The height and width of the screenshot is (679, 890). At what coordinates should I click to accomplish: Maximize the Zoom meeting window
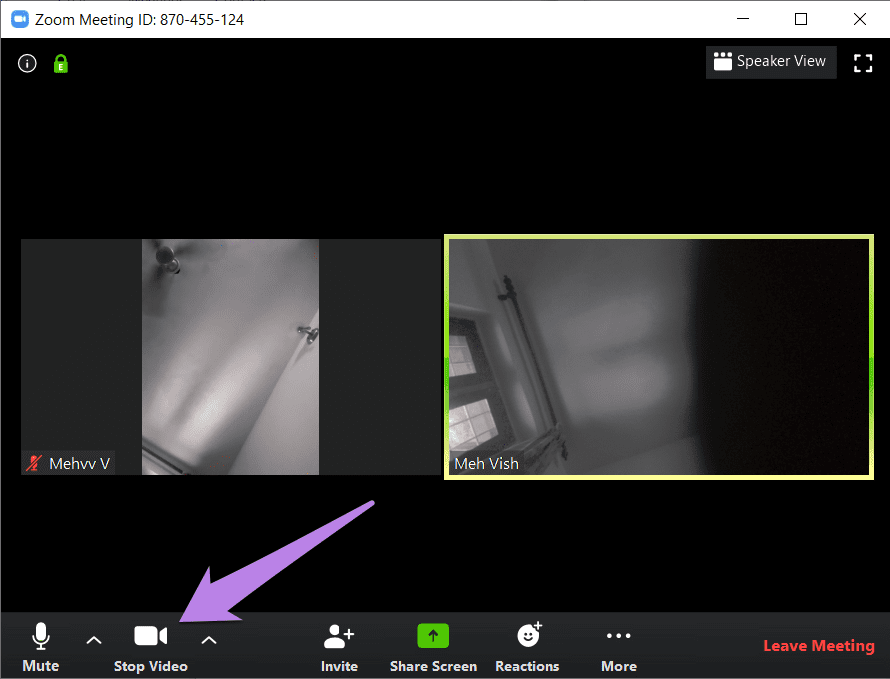(800, 19)
